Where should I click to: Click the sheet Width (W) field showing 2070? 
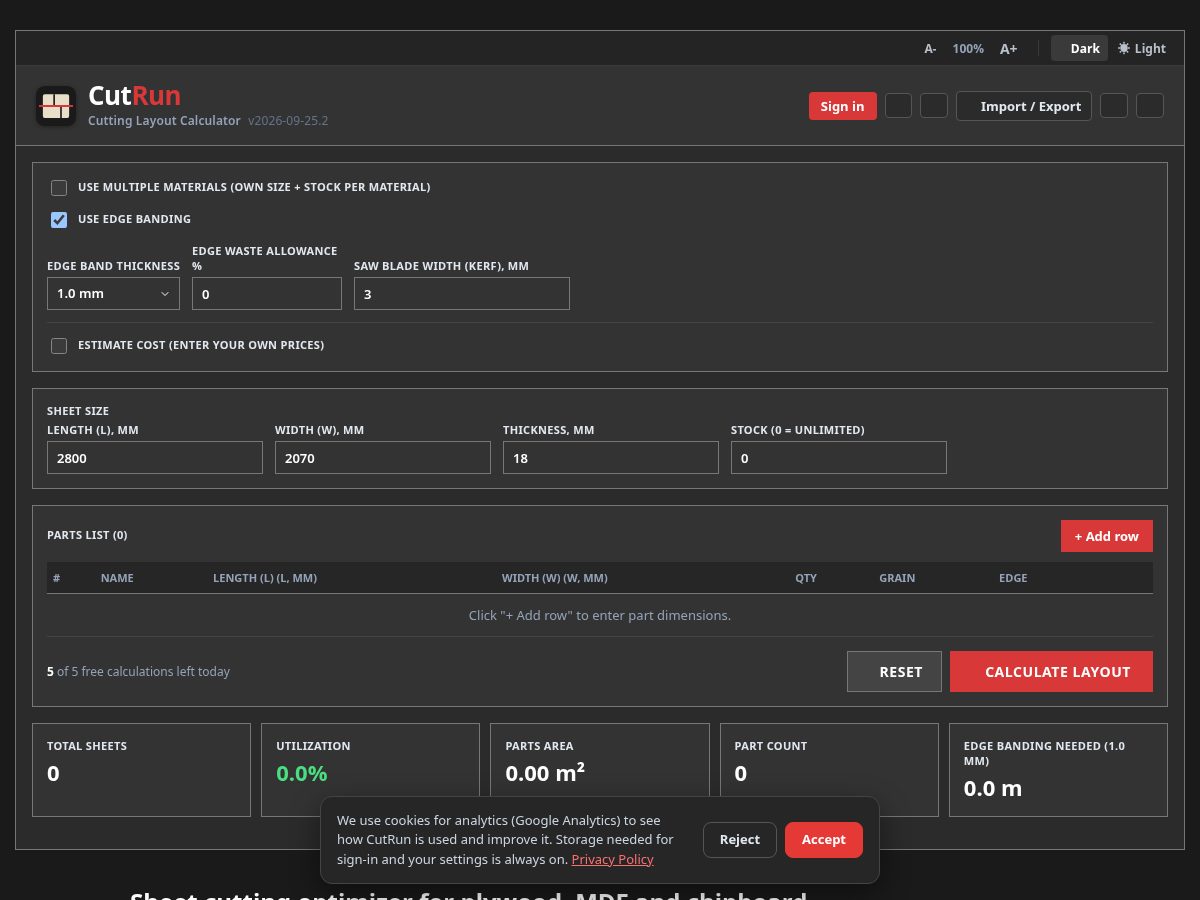tap(383, 457)
